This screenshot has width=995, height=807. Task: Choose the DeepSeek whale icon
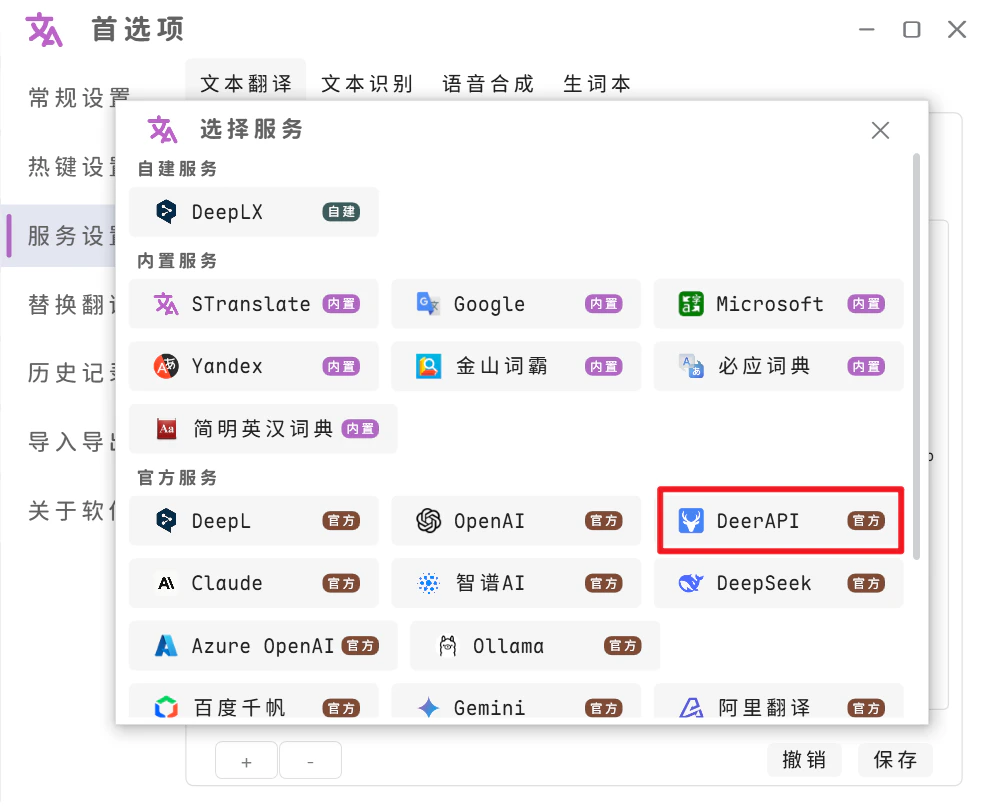(690, 583)
